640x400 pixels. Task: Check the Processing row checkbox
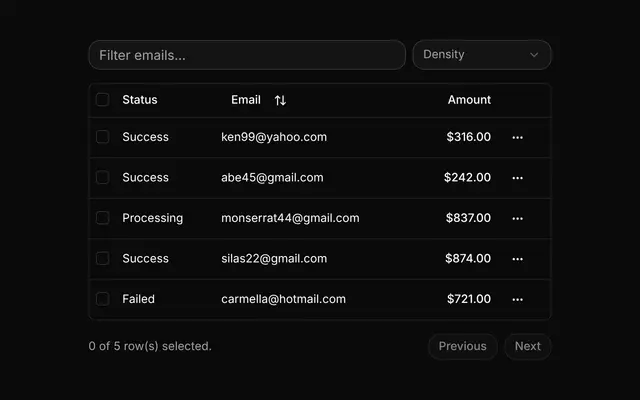(x=102, y=218)
